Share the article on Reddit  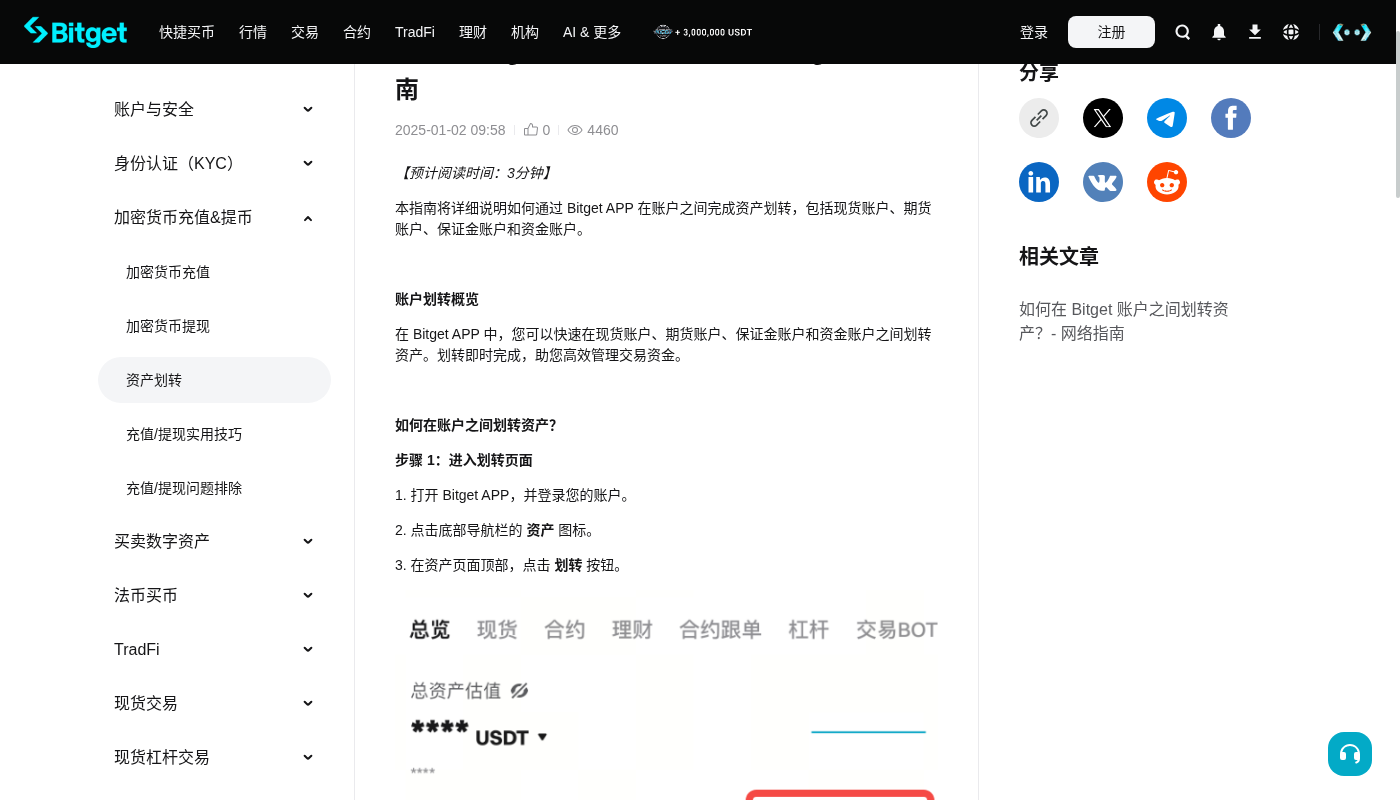(1167, 182)
